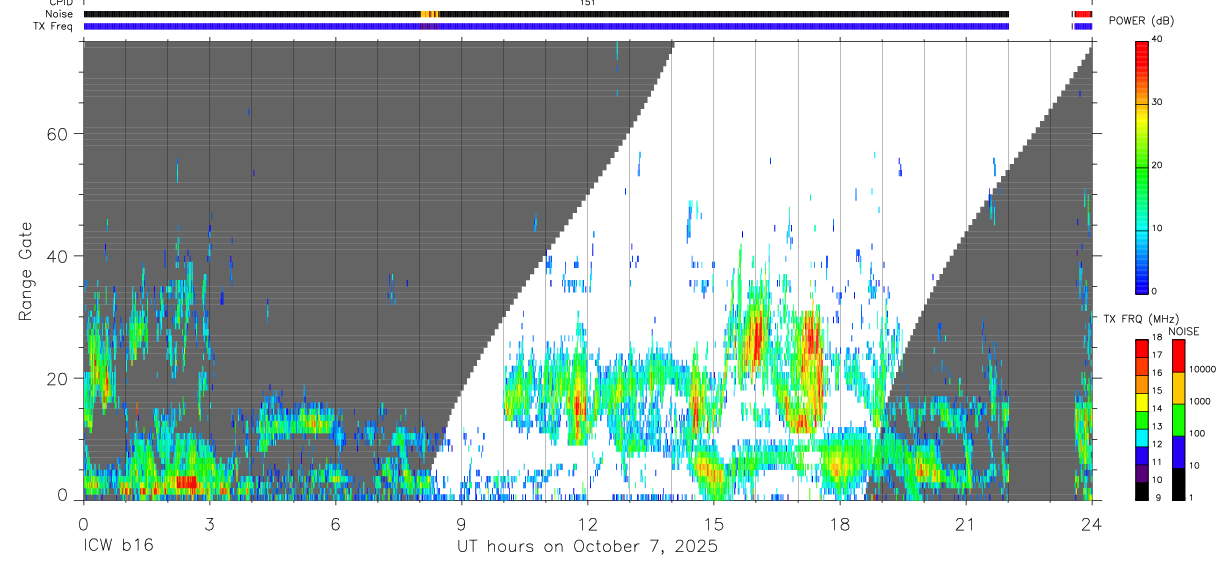Click the ICW b16 radar label

[x=118, y=547]
